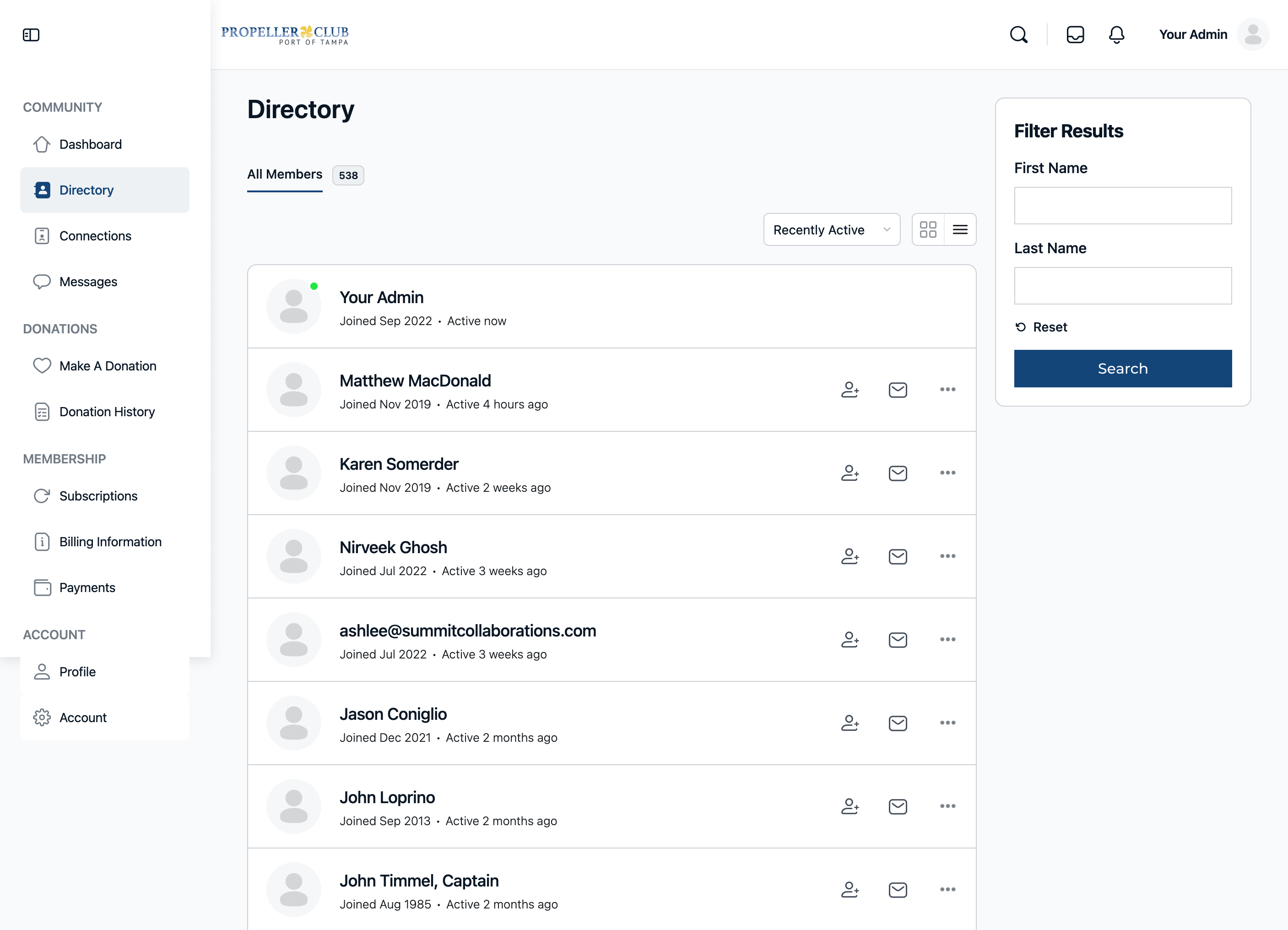1288x930 pixels.
Task: Click the Search button in Filter Results
Action: [x=1122, y=368]
